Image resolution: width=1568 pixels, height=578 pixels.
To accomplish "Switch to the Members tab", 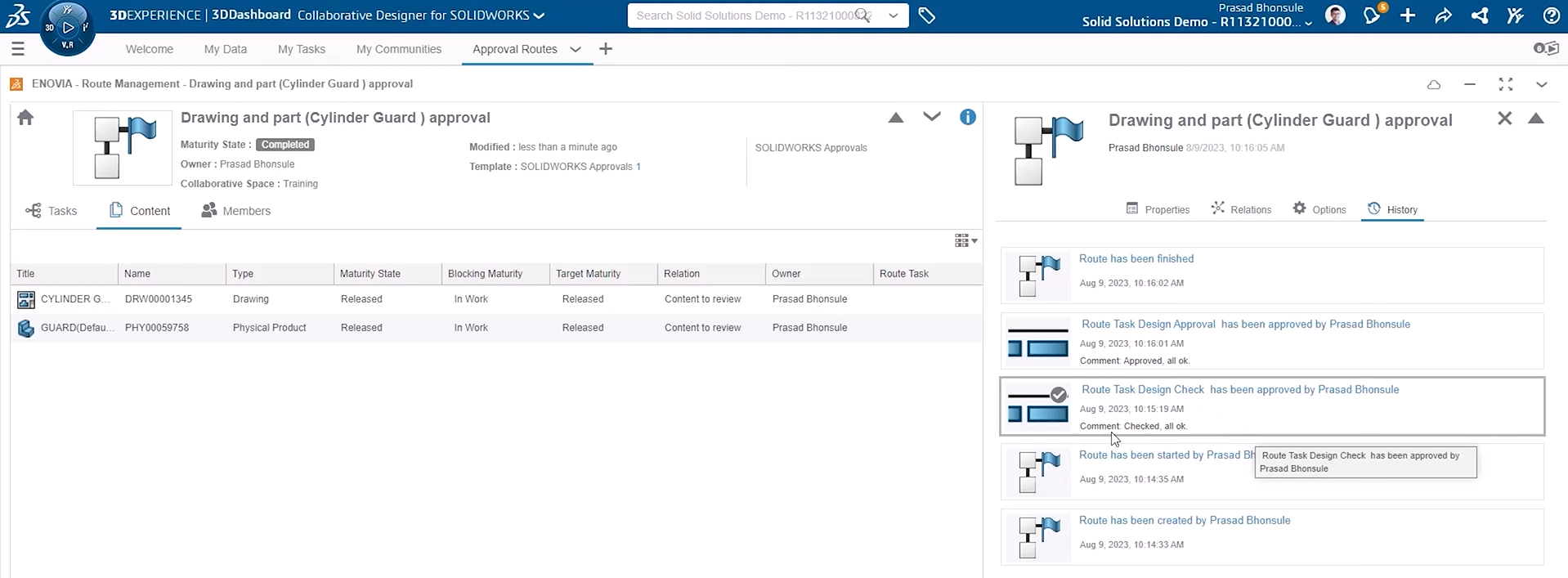I will pos(236,211).
